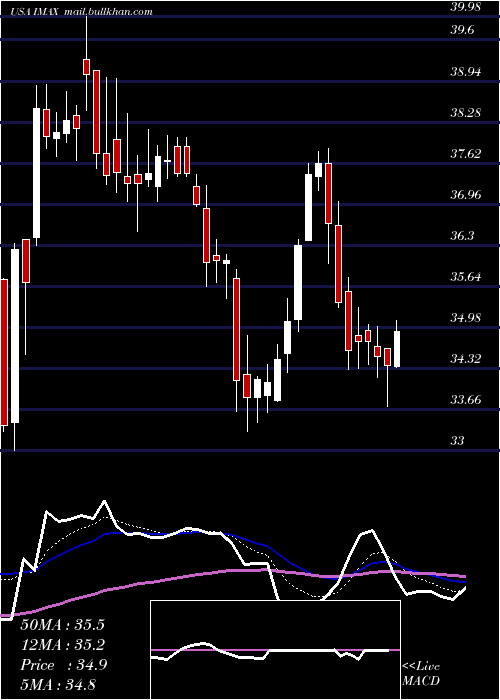This screenshot has width=500, height=700.
Task: Click the last white candlestick on the right
Action: click(396, 349)
